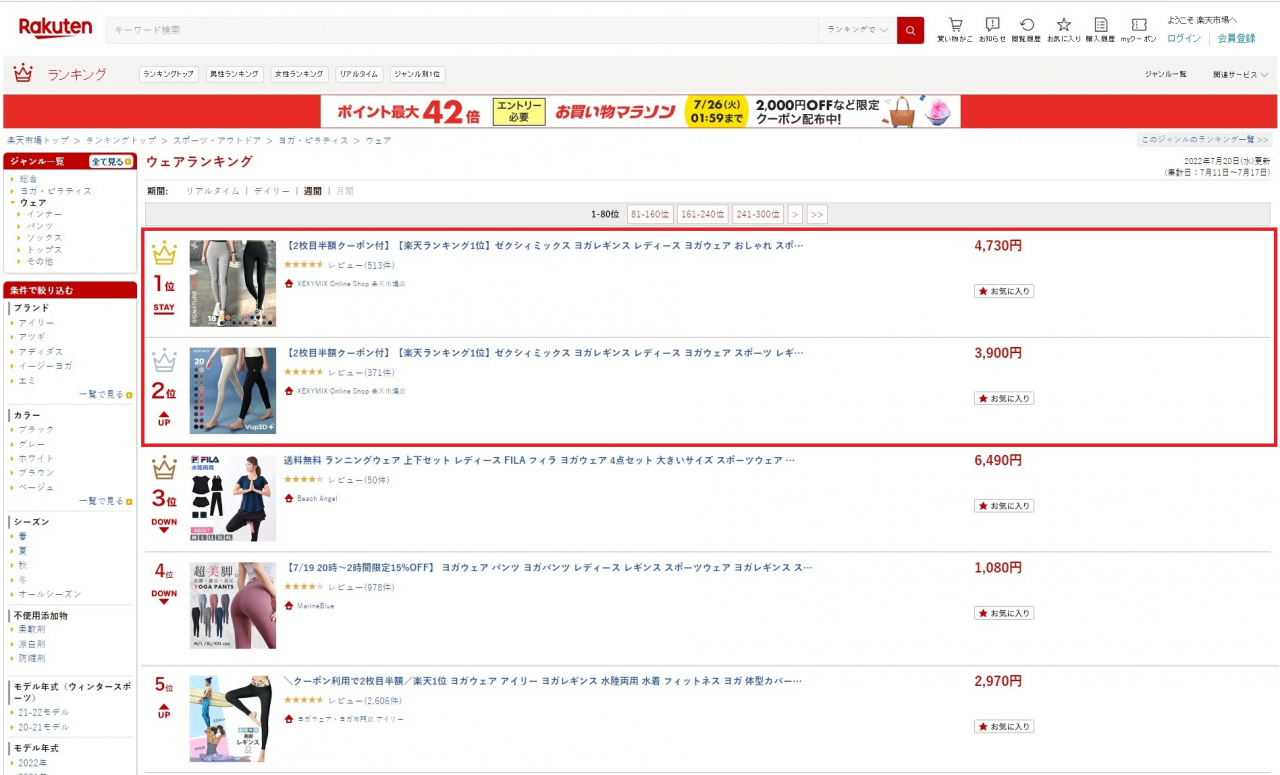Click the crown ランキング logo

point(60,74)
